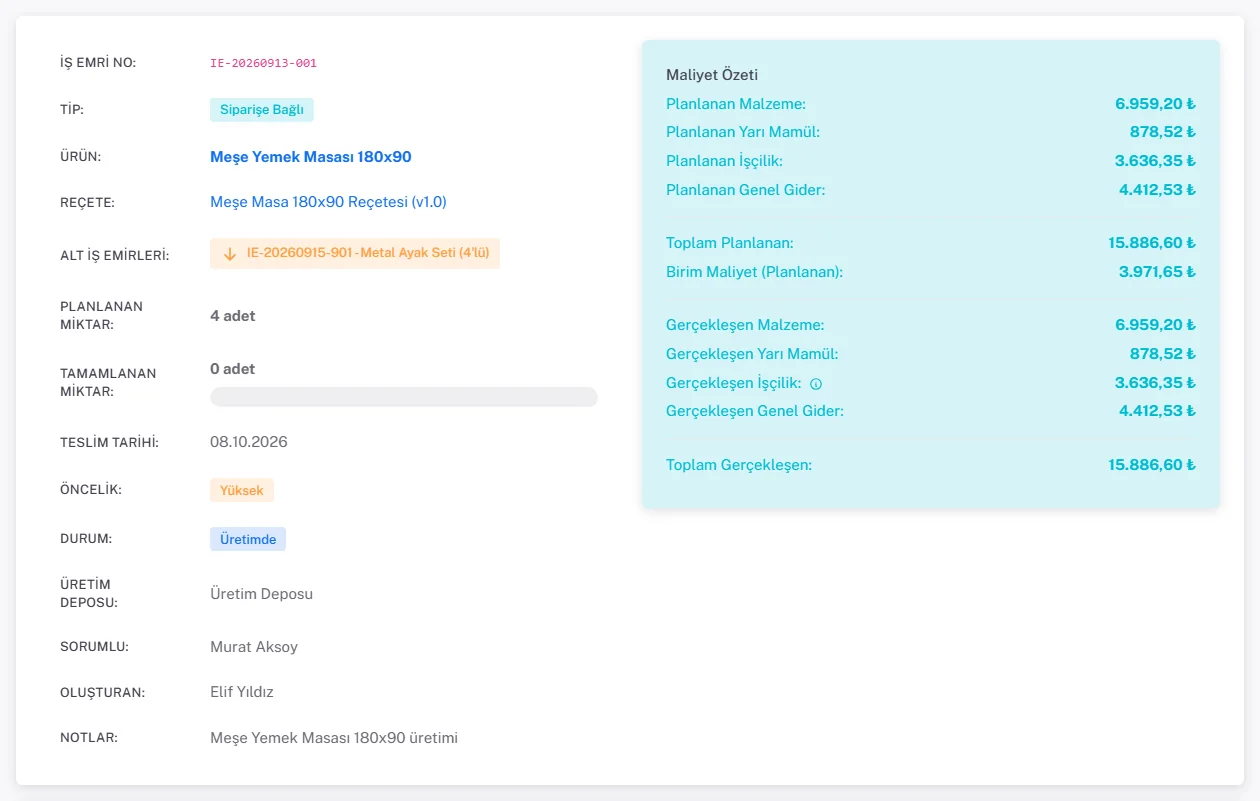The height and width of the screenshot is (801, 1260).
Task: Click the Toplam Planlanan label
Action: [x=730, y=243]
